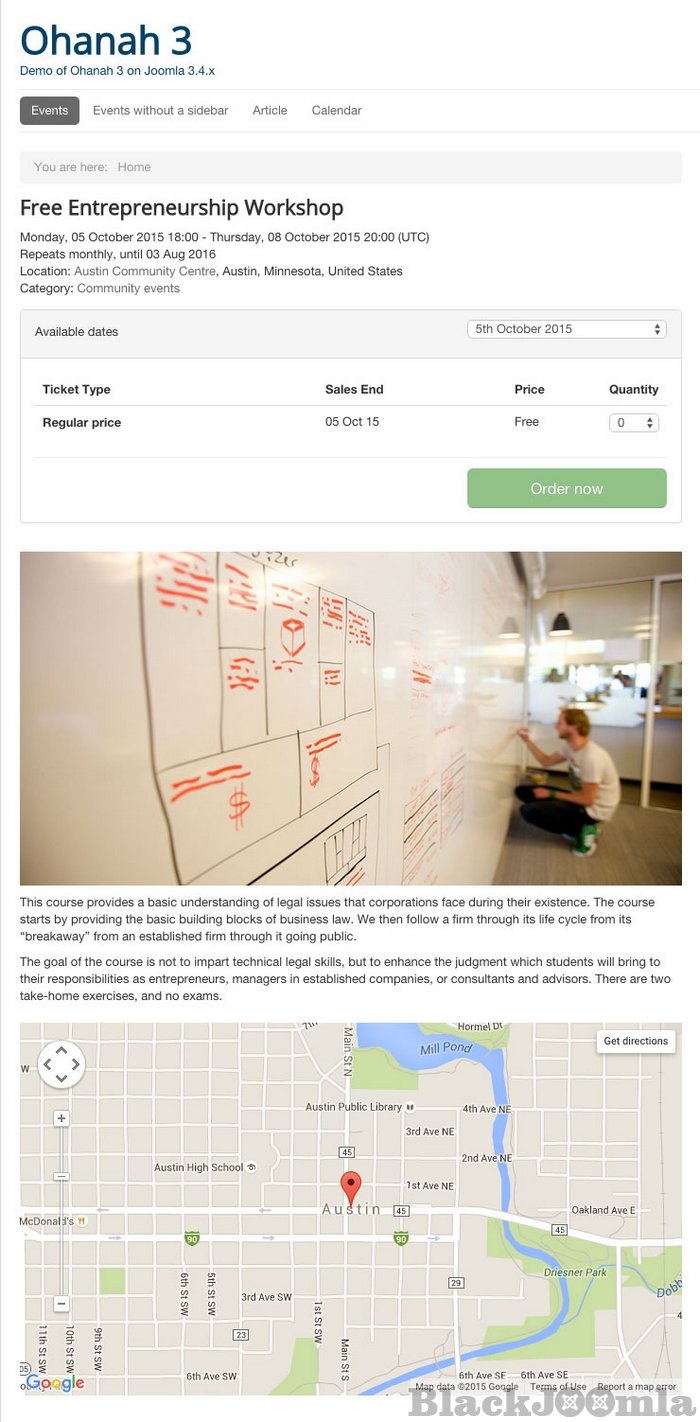Pan the map up using the arrow
Image resolution: width=700 pixels, height=1422 pixels.
(61, 1050)
